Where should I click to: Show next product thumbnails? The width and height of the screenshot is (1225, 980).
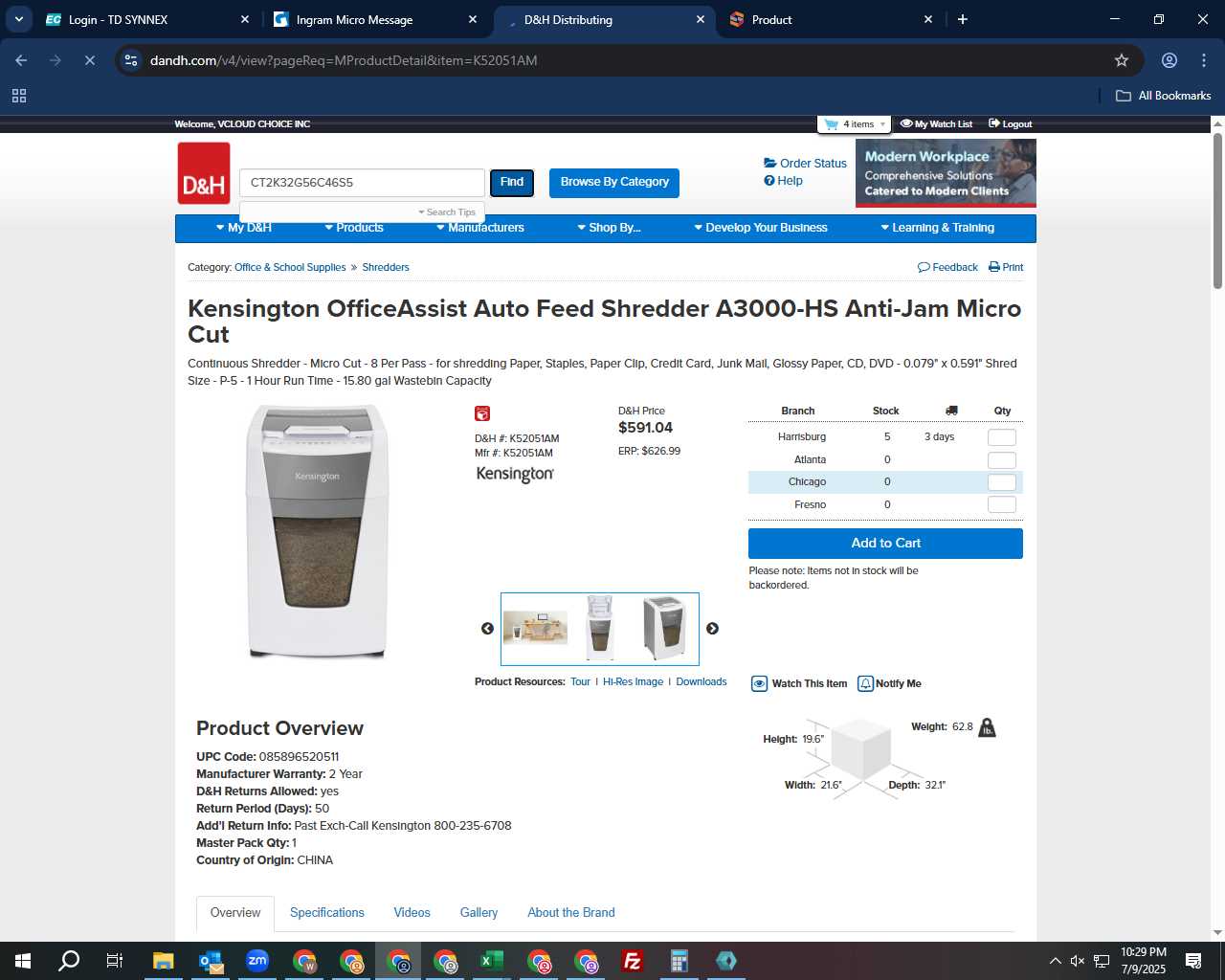712,629
